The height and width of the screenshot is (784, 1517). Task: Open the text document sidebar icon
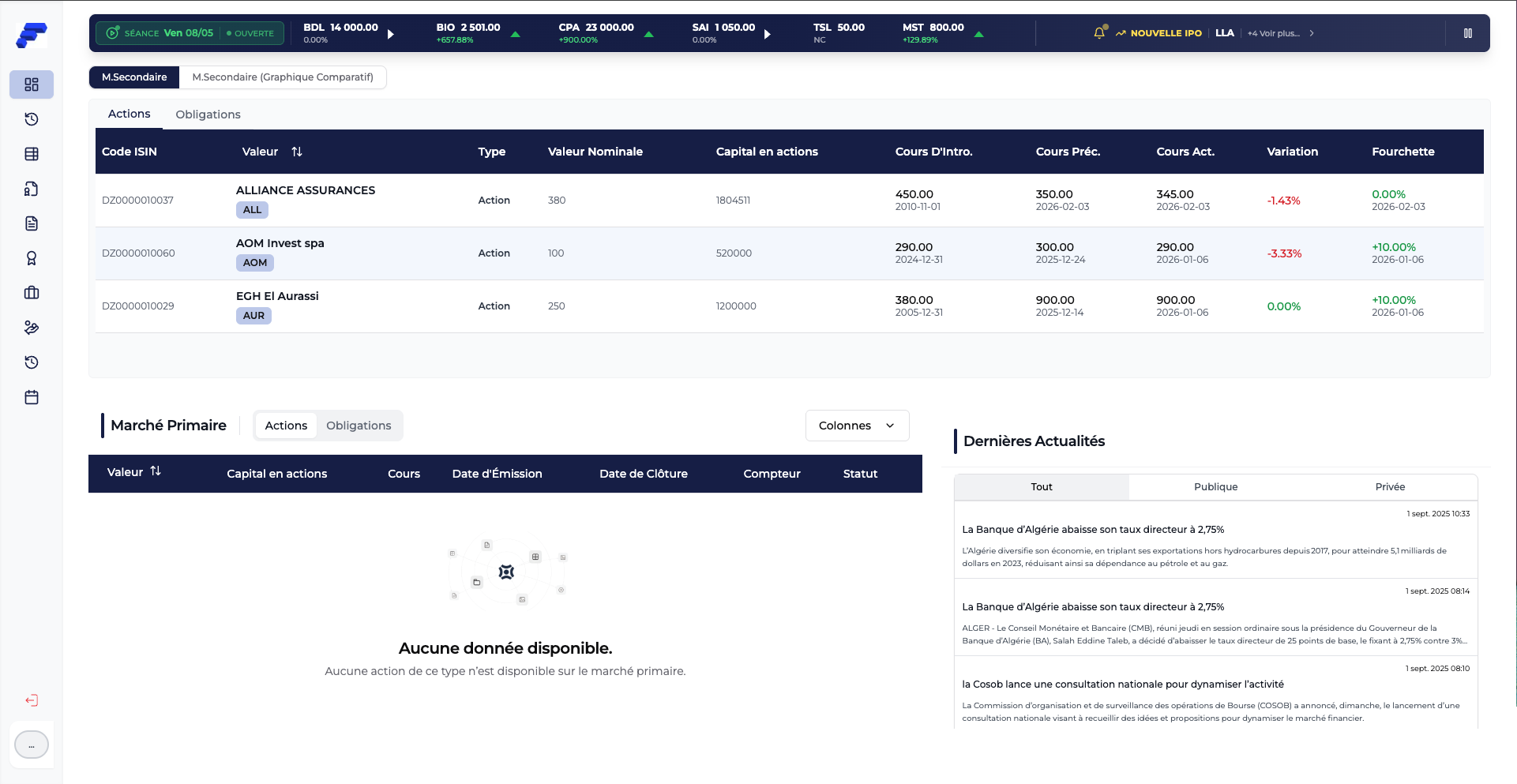tap(32, 223)
